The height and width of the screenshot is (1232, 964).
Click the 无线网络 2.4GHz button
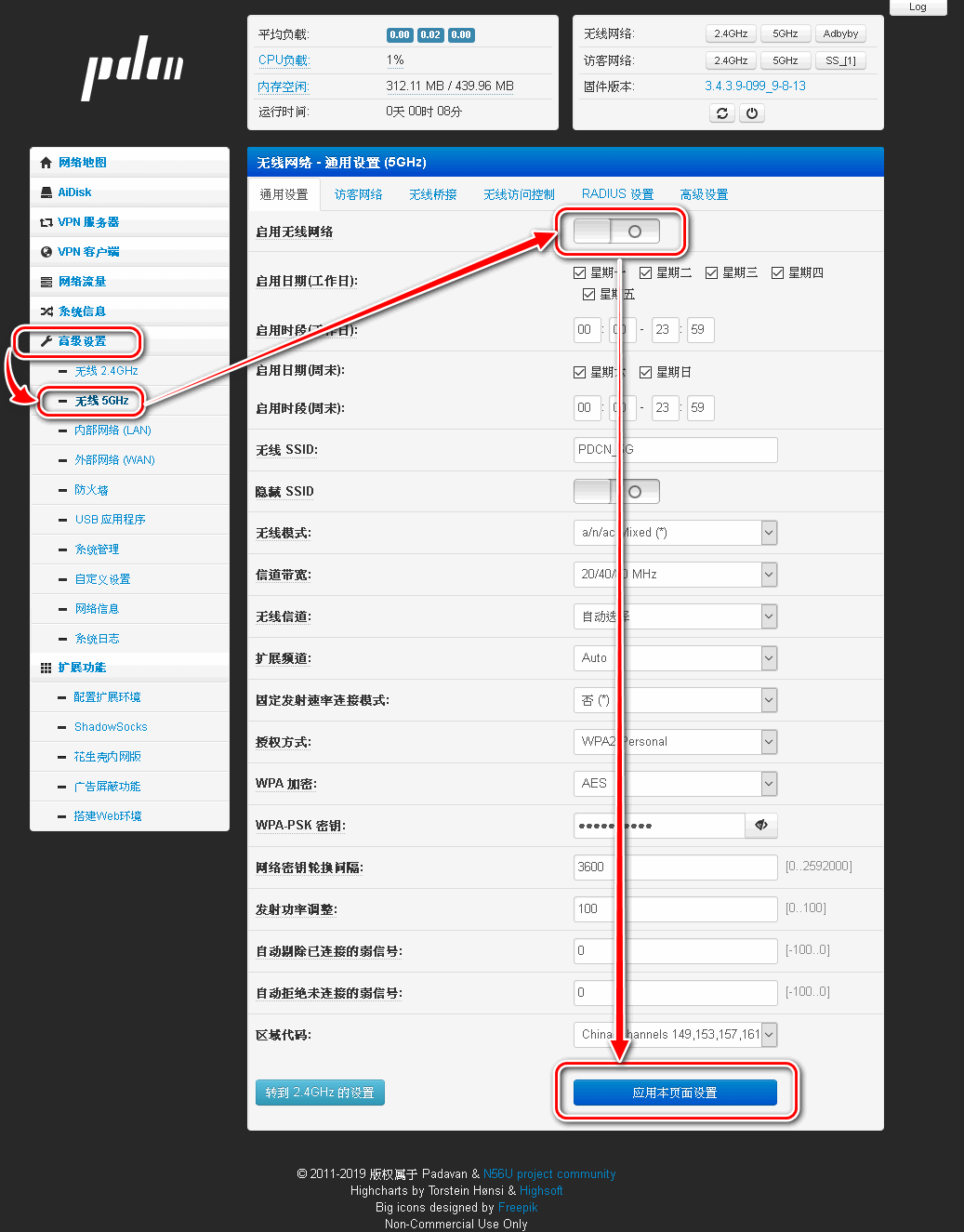pyautogui.click(x=731, y=33)
